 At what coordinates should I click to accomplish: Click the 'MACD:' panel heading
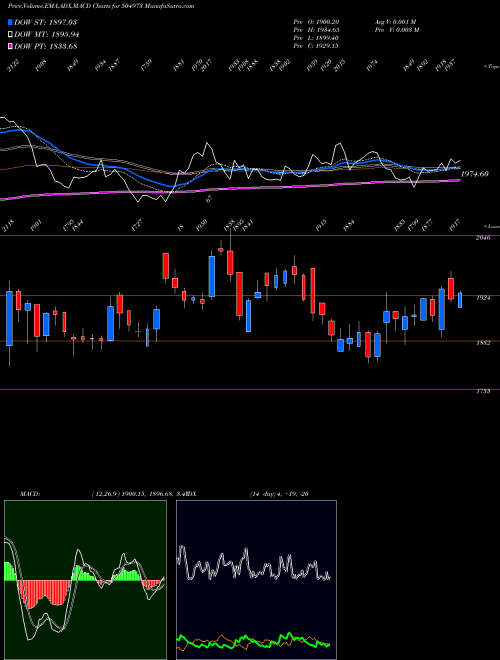30,494
